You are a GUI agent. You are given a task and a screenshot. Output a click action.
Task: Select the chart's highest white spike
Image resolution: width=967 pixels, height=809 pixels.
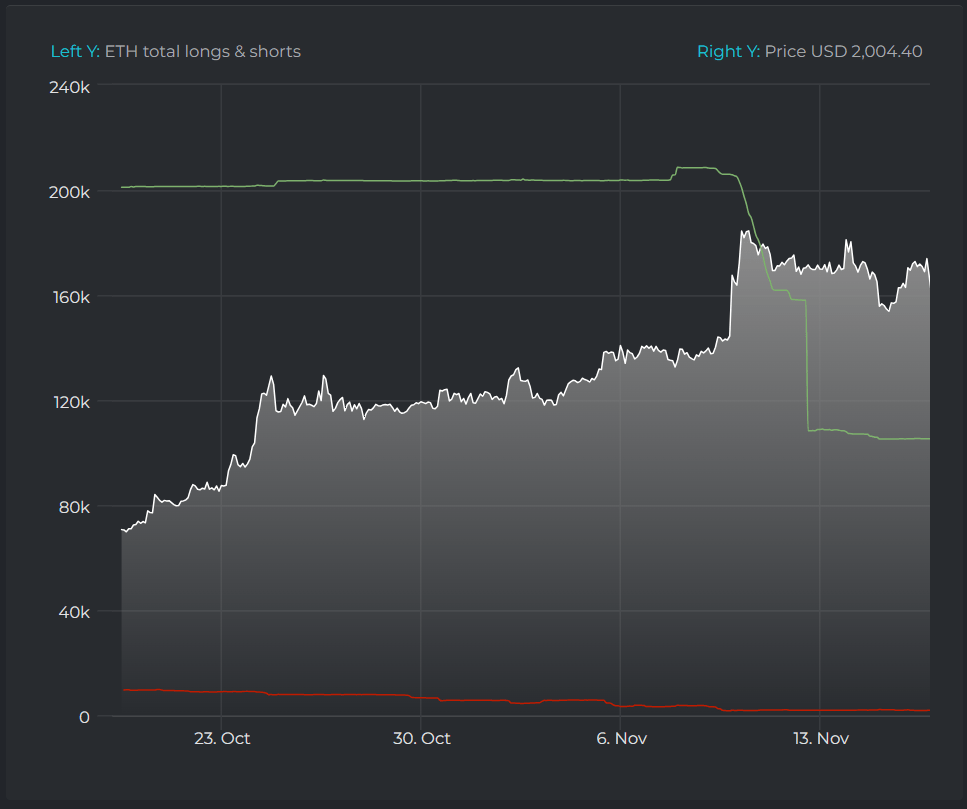pos(742,231)
